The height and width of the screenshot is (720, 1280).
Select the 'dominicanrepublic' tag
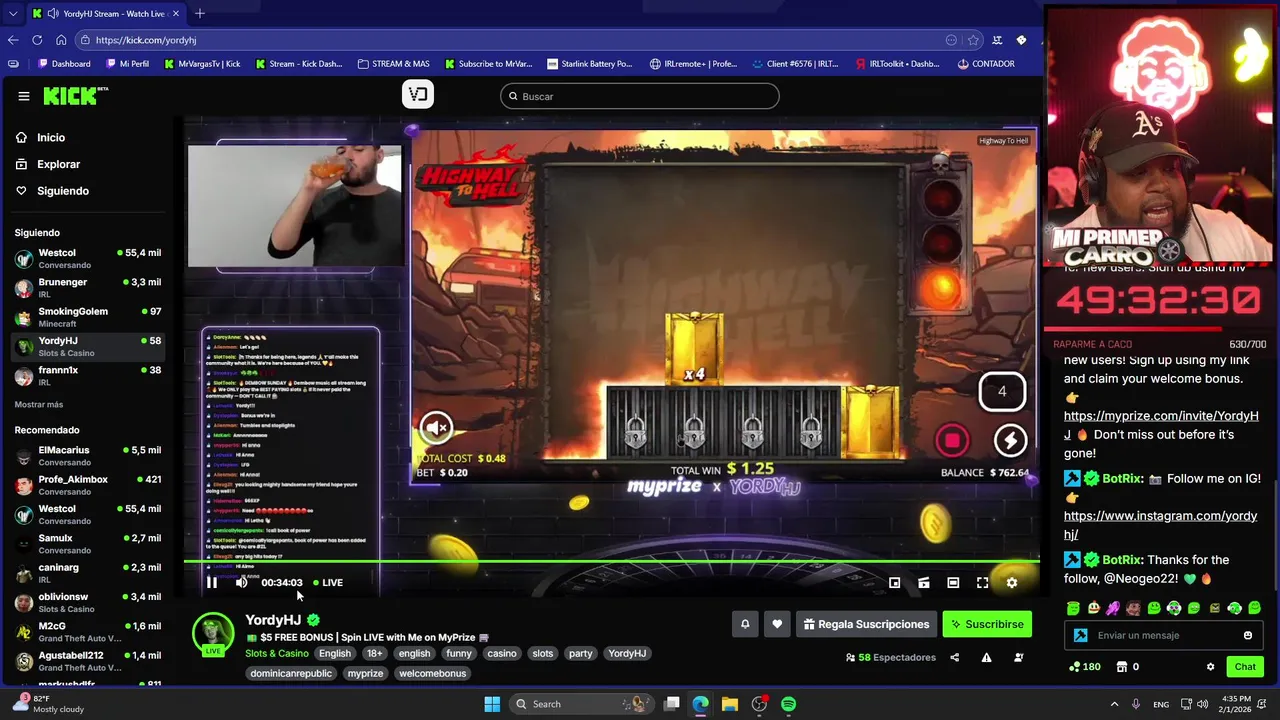point(291,673)
